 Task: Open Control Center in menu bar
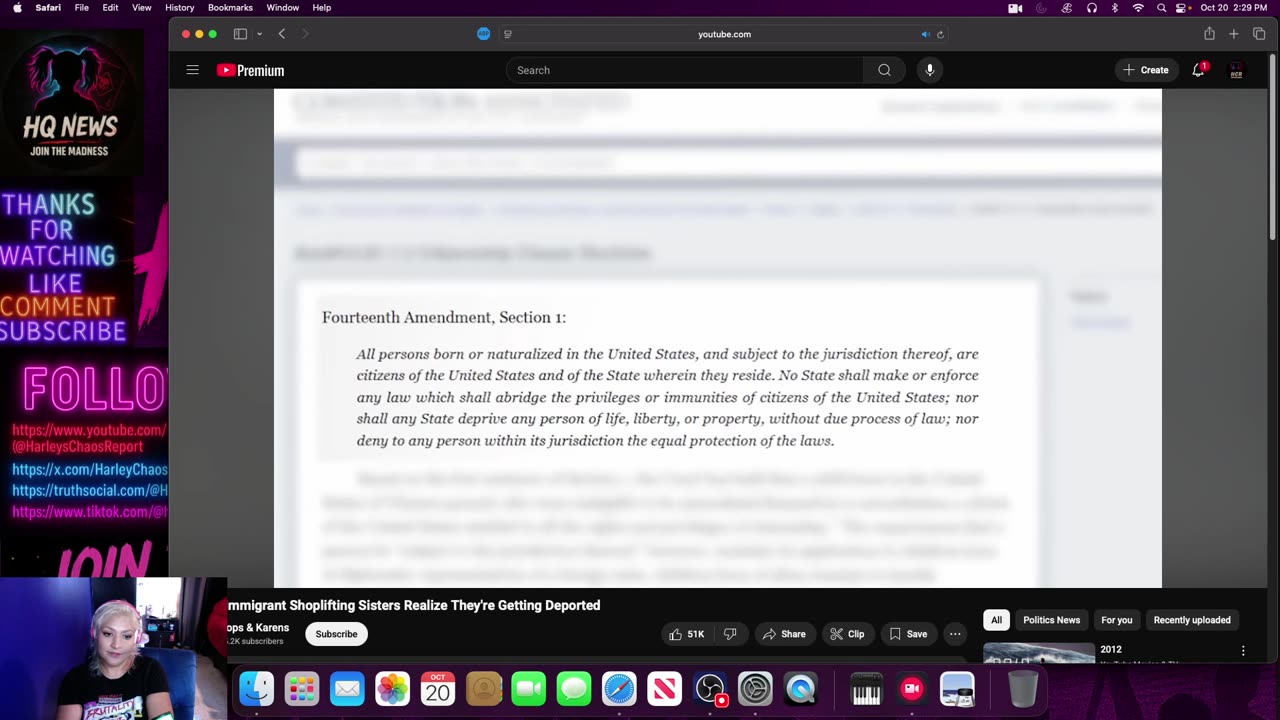1182,8
